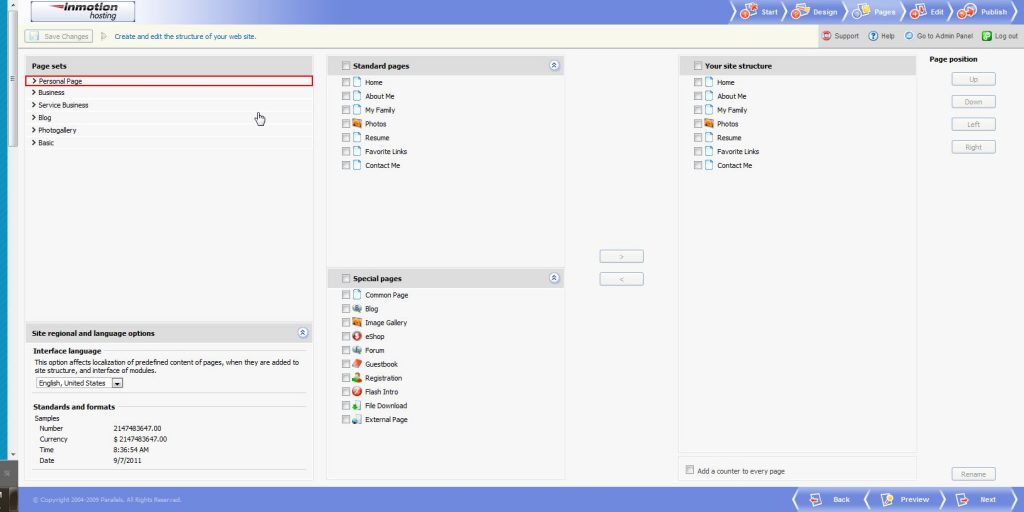The image size is (1024, 512).
Task: Click the remove-from-structure left arrow button
Action: (x=621, y=279)
